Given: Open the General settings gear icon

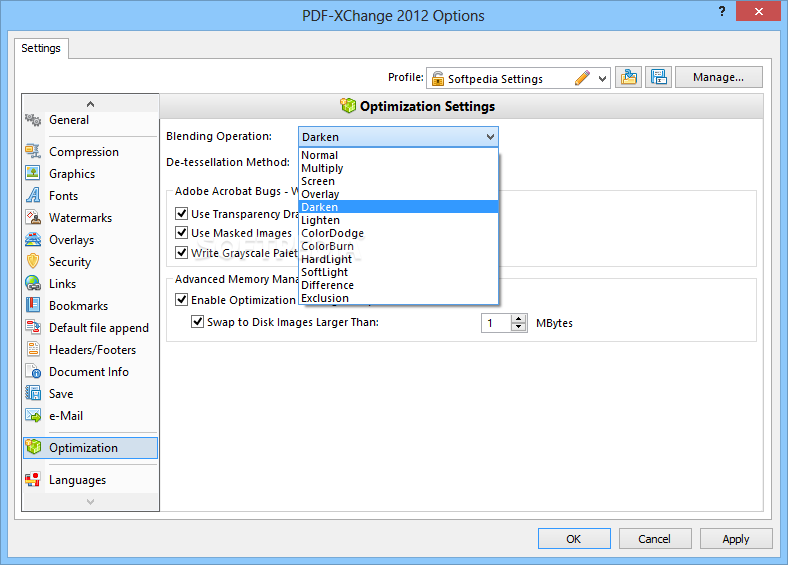Looking at the screenshot, I should click(x=33, y=120).
